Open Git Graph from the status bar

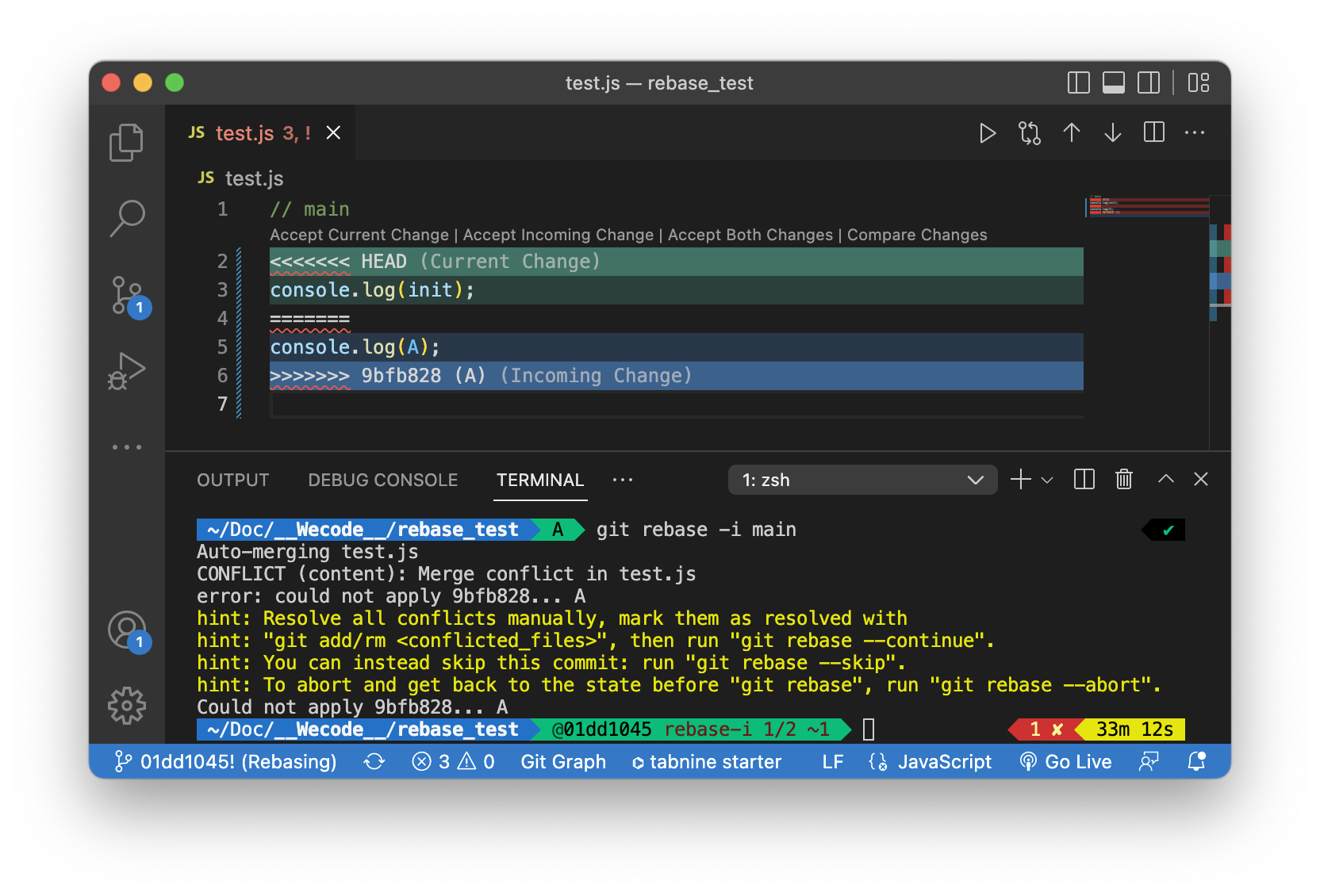tap(563, 761)
